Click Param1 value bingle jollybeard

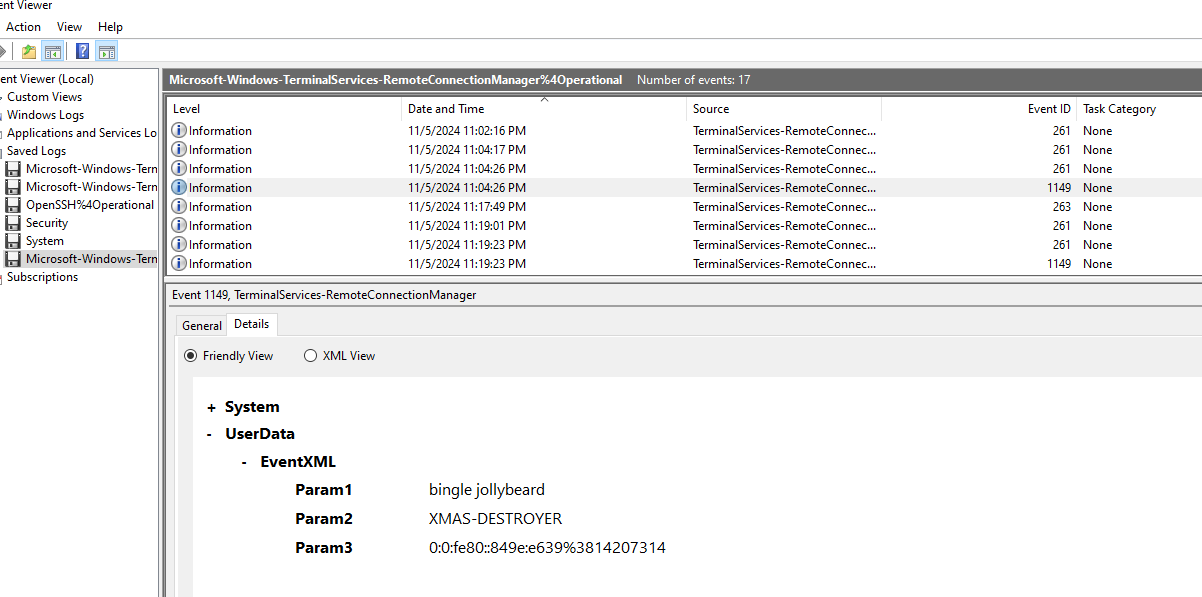[487, 490]
